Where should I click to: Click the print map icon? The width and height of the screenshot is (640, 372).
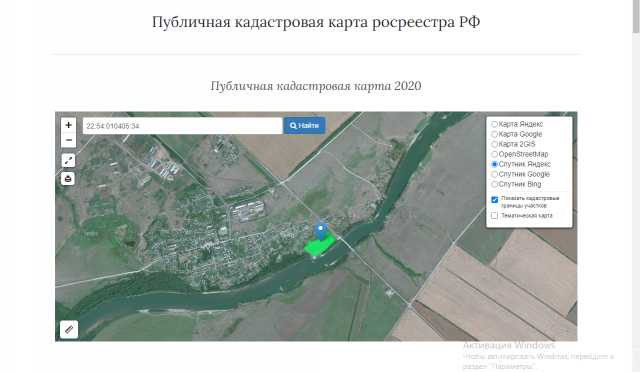click(68, 178)
